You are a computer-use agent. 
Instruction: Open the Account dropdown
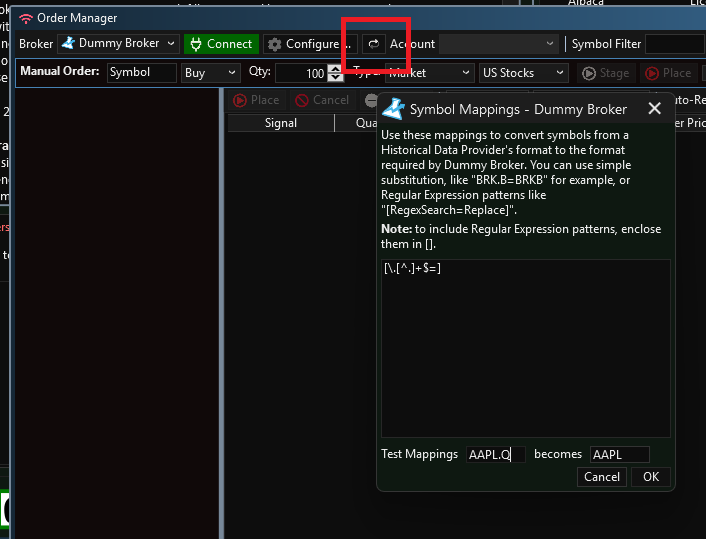498,44
